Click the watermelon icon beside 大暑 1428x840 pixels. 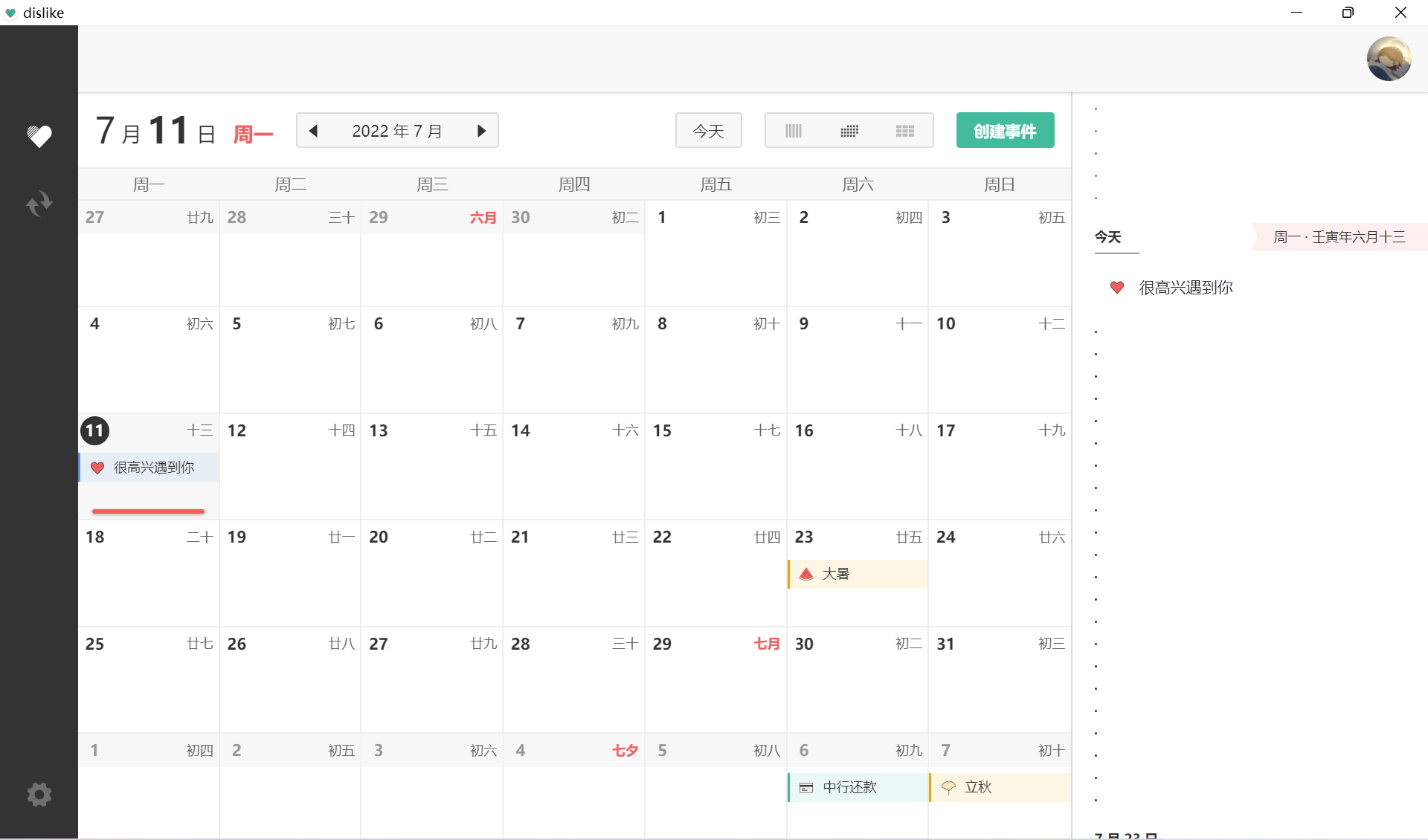pos(805,574)
